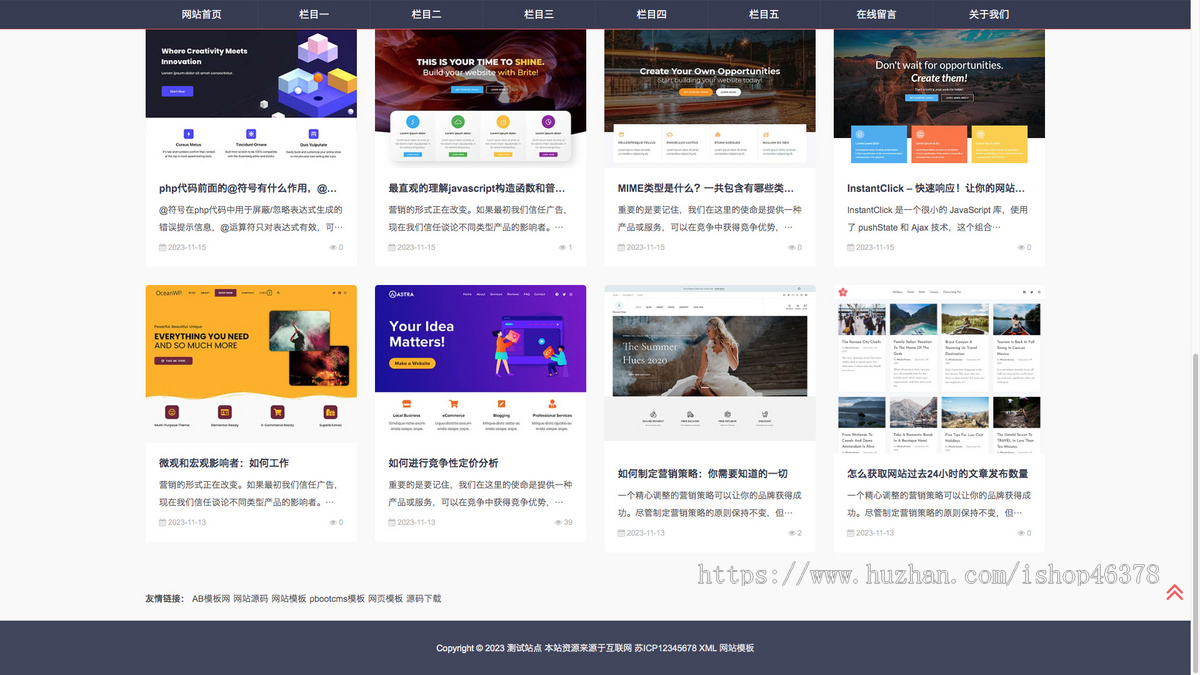This screenshot has width=1200, height=675.
Task: Click the This Is Your Time To Shine thumbnail
Action: pyautogui.click(x=480, y=97)
